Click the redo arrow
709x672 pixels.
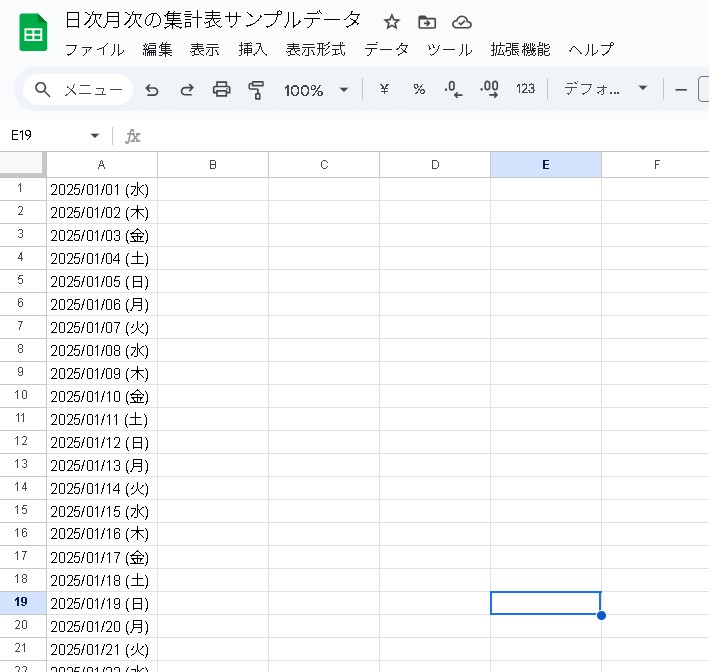(x=187, y=90)
